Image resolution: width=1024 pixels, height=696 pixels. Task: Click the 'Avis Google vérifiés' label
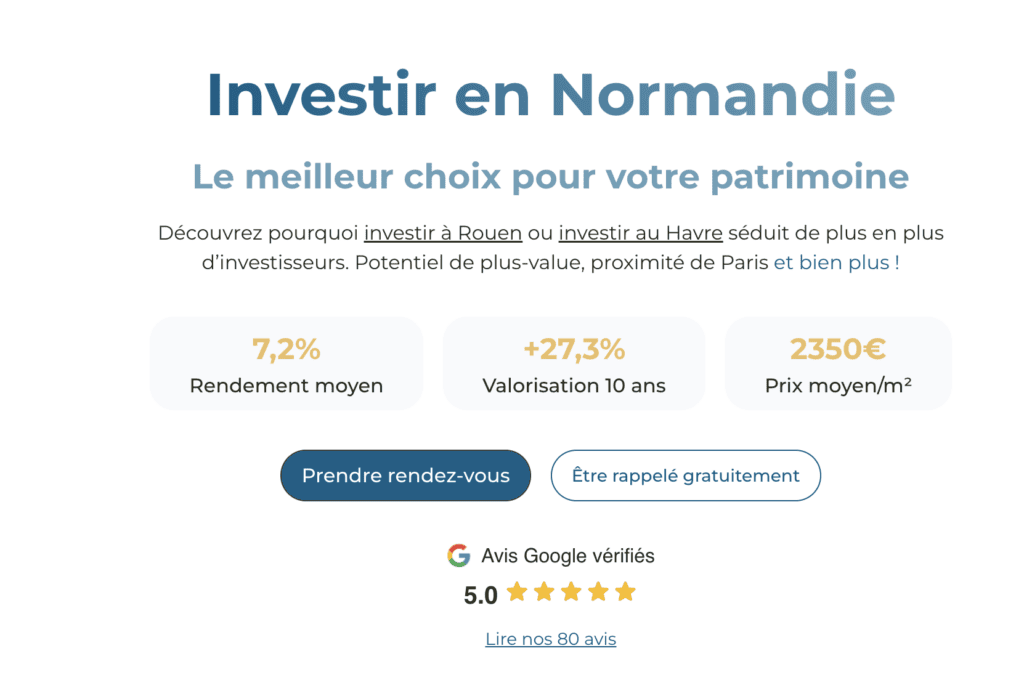click(x=569, y=555)
